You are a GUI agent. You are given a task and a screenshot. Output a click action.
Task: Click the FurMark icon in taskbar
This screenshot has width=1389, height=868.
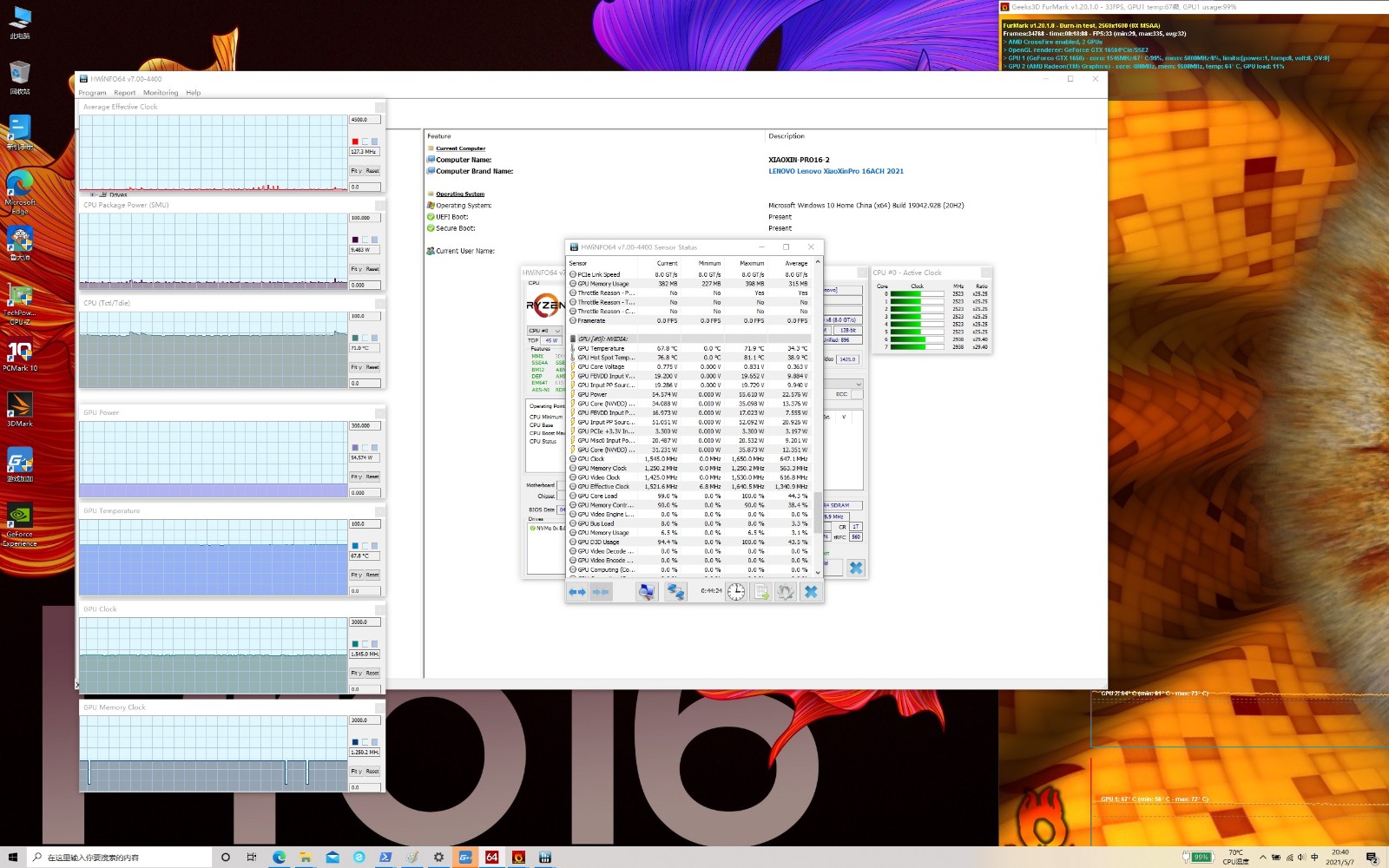(518, 857)
